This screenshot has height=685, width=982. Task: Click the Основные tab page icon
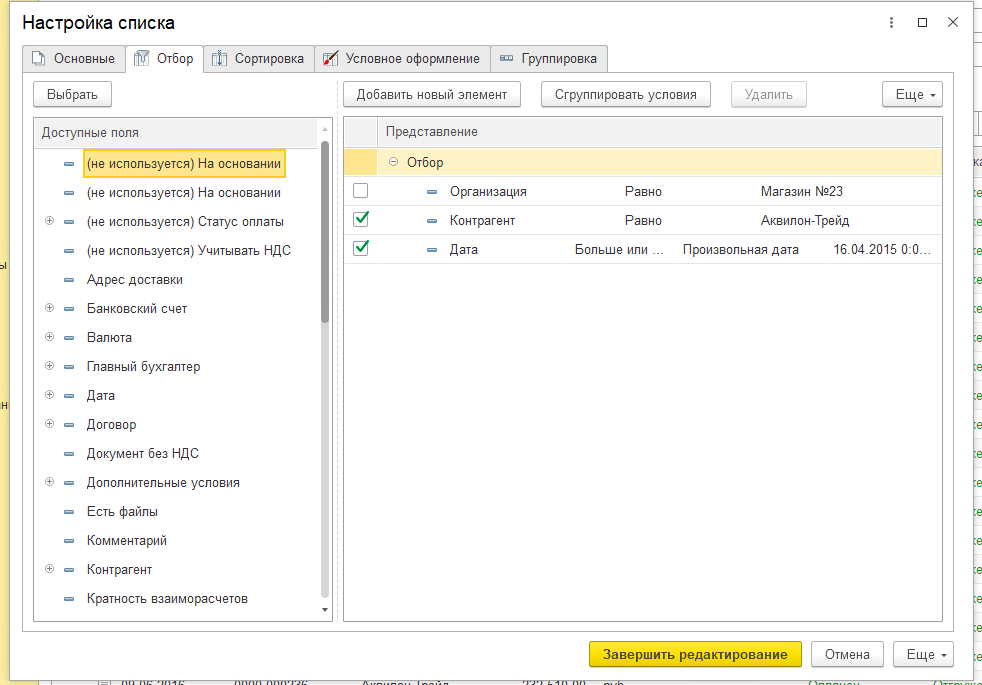(39, 59)
